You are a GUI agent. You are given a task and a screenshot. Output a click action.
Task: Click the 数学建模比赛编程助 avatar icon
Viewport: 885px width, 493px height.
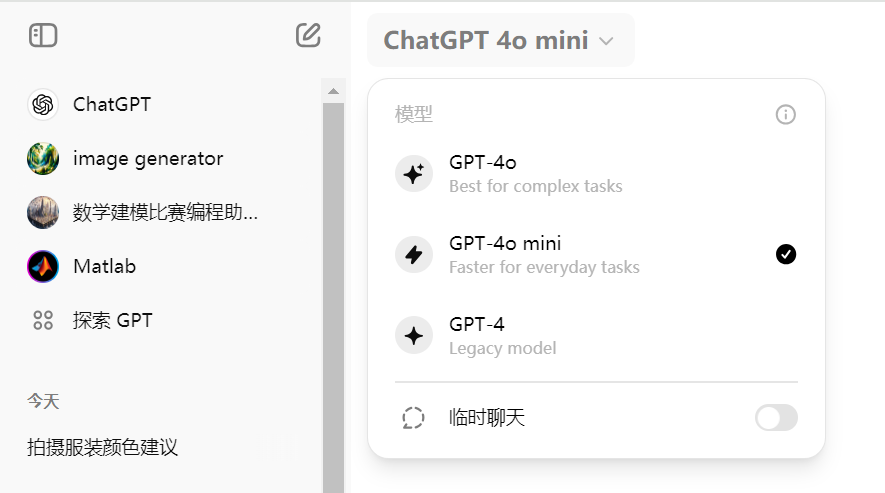43,212
